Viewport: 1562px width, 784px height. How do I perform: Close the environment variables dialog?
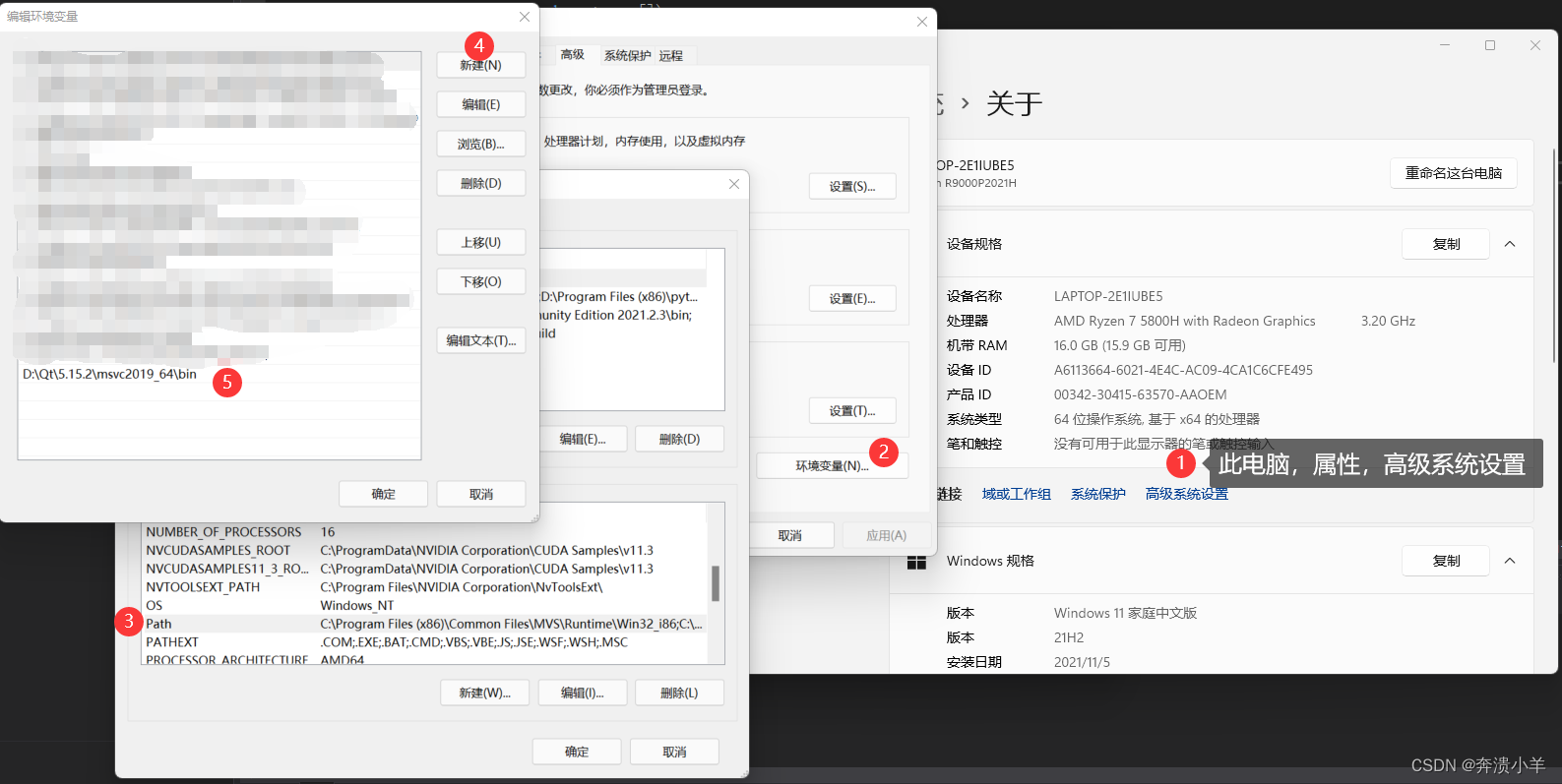pos(734,184)
